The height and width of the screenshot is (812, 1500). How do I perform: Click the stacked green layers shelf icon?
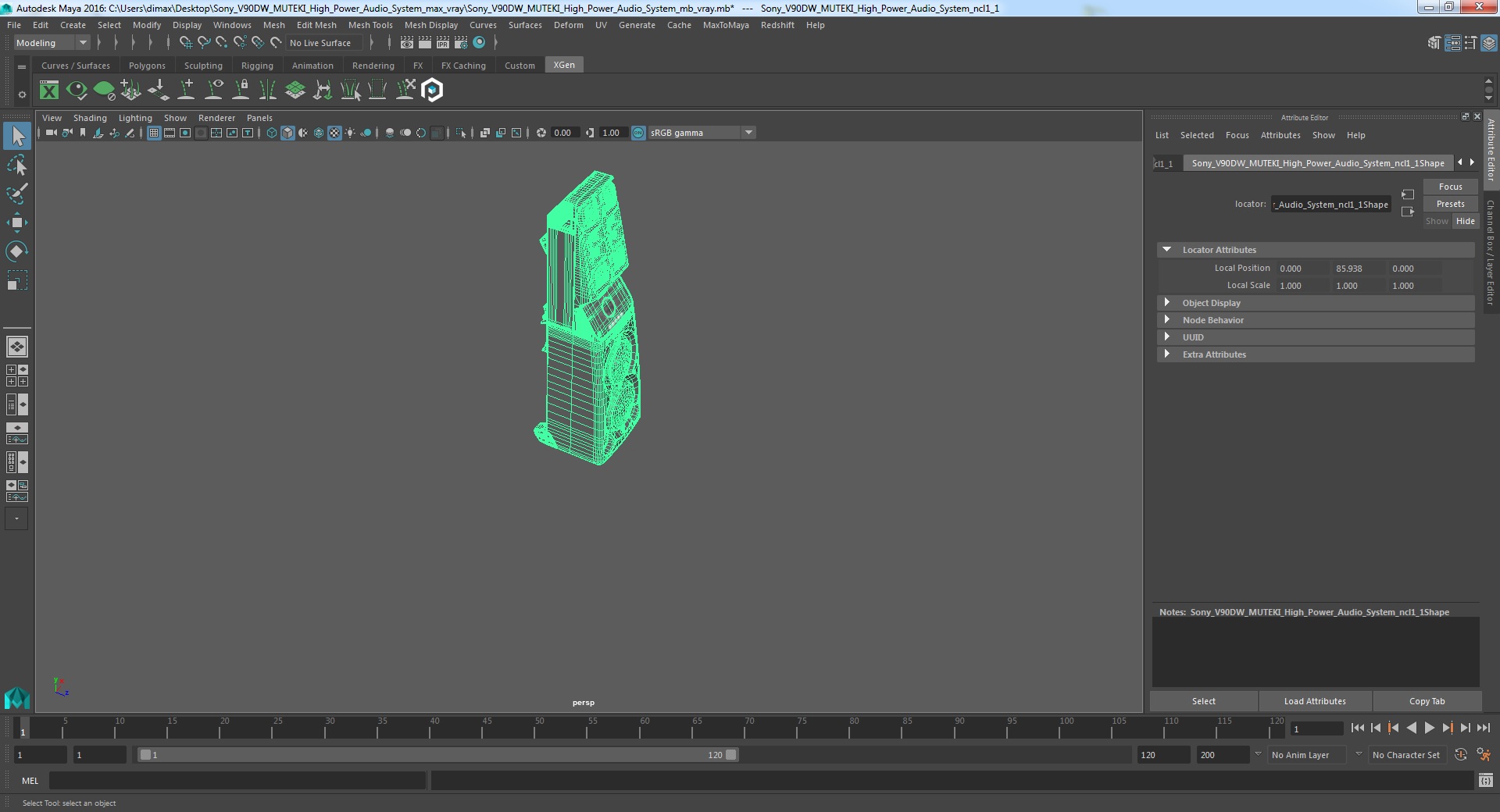(295, 91)
